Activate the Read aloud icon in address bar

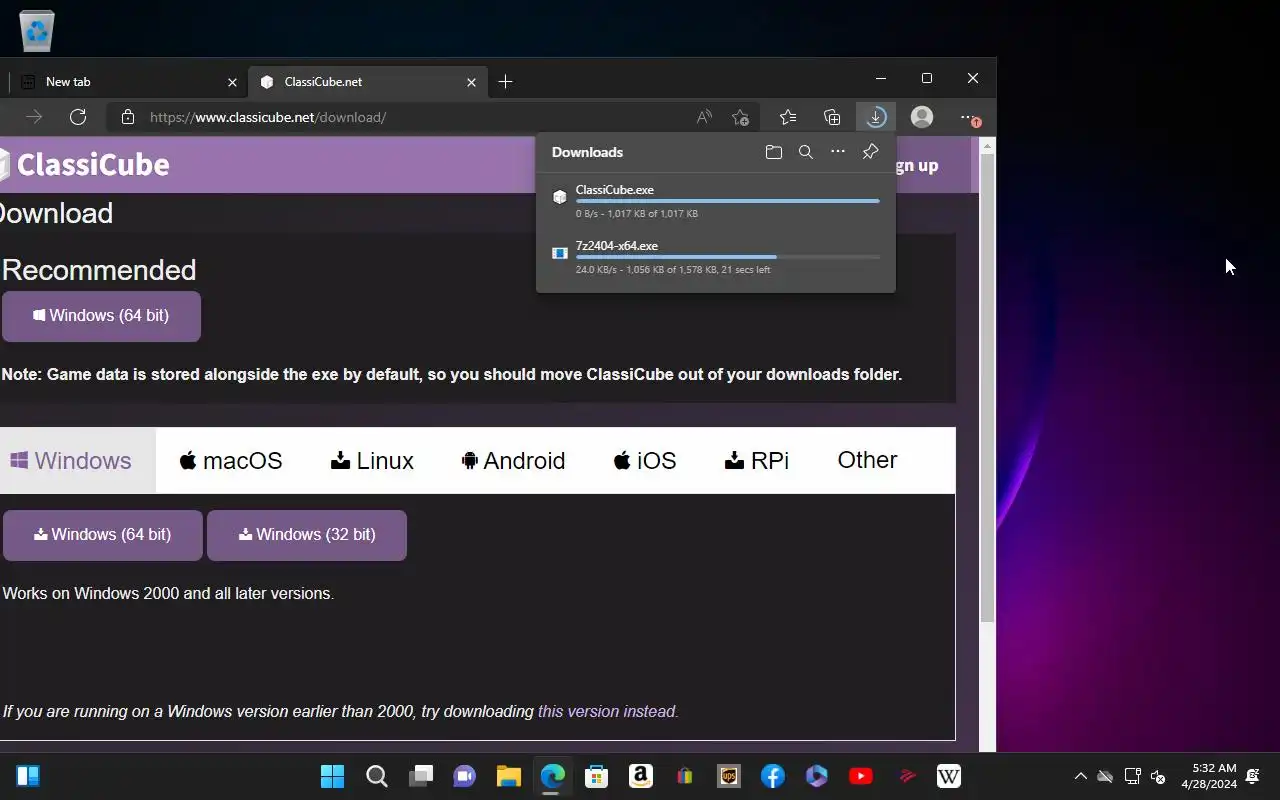704,117
